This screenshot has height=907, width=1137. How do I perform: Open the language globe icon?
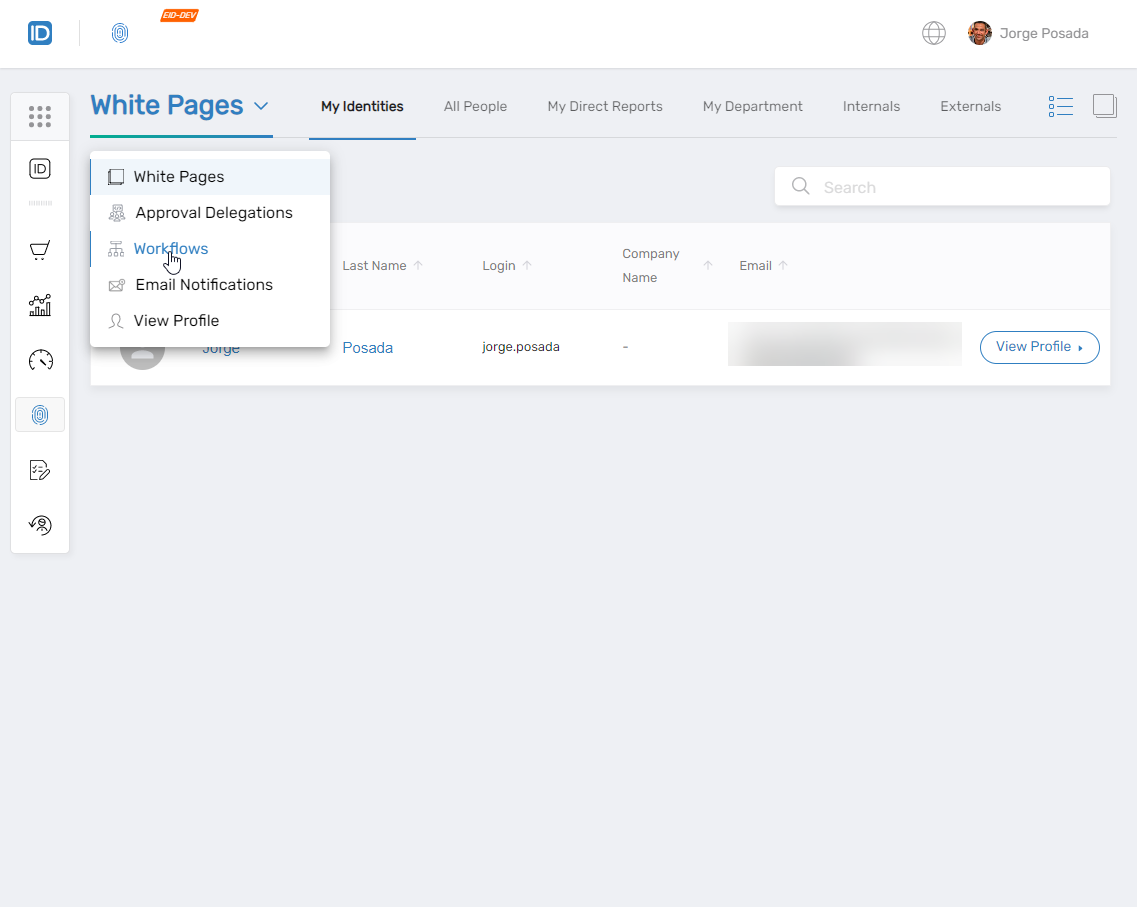coord(933,32)
